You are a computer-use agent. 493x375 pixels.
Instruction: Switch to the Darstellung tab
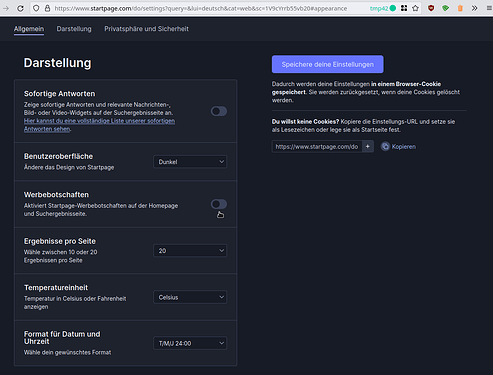point(74,29)
